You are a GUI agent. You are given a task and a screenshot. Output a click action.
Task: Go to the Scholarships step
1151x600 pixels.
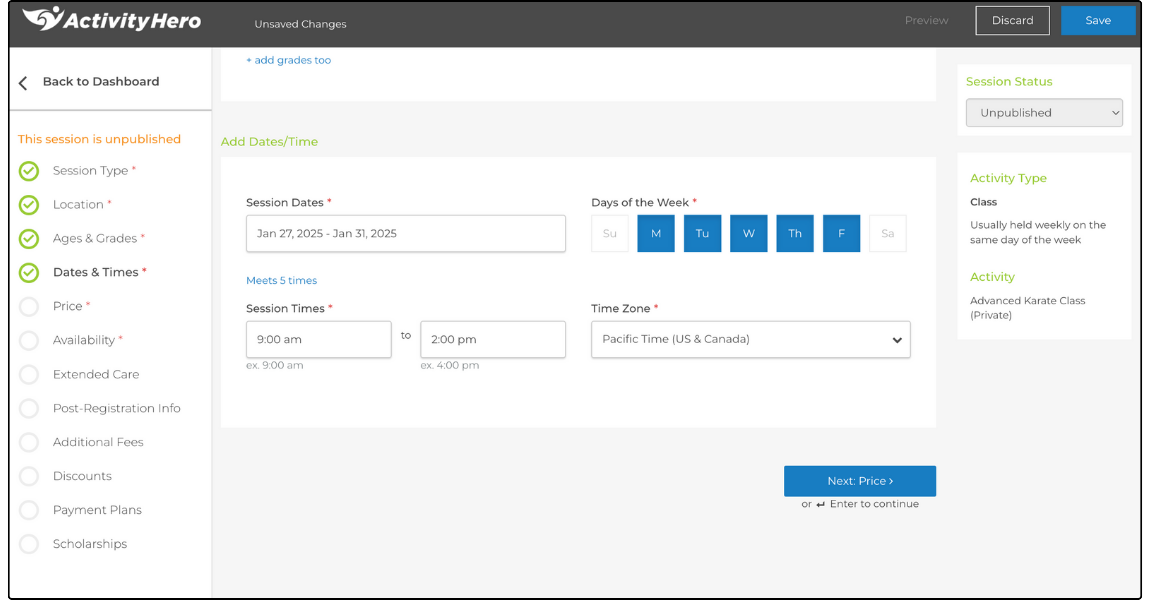(90, 543)
